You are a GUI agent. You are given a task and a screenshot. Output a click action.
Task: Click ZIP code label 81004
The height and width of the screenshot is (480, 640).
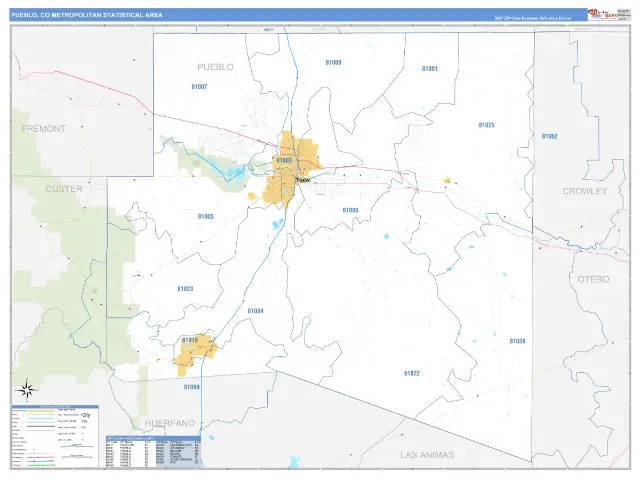pos(256,311)
